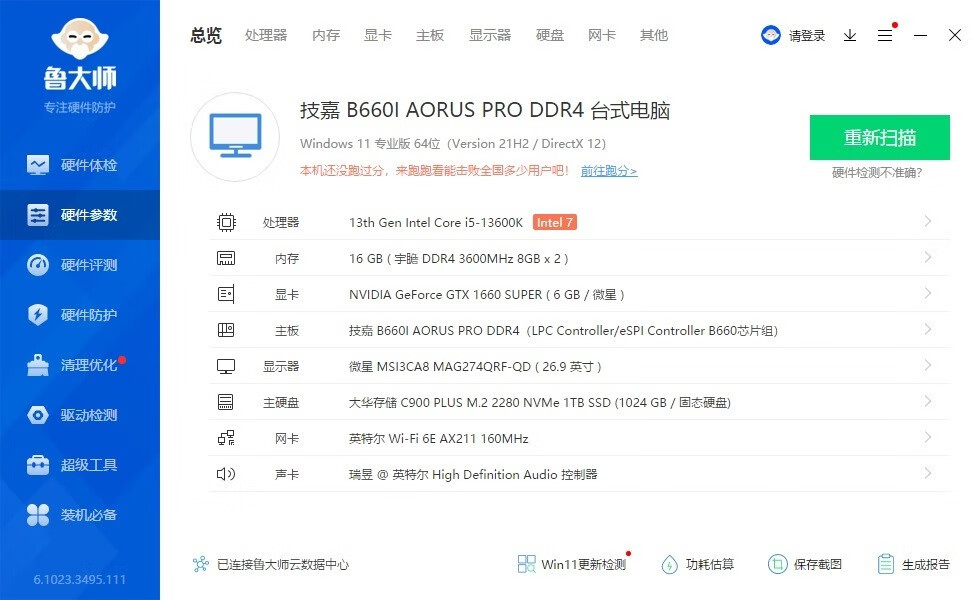Open 驱动检测 in the sidebar
980x600 pixels.
79,415
